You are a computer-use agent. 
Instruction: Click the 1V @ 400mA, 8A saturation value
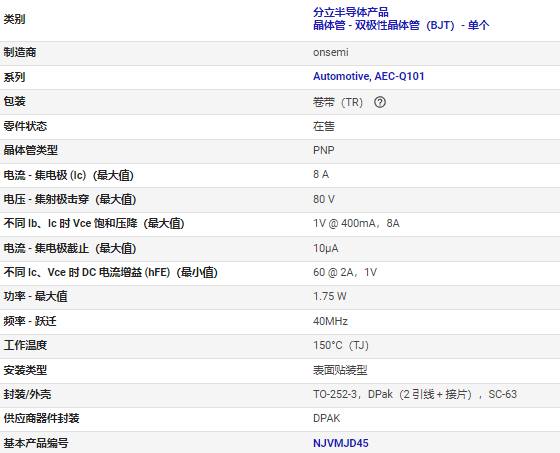pos(356,223)
